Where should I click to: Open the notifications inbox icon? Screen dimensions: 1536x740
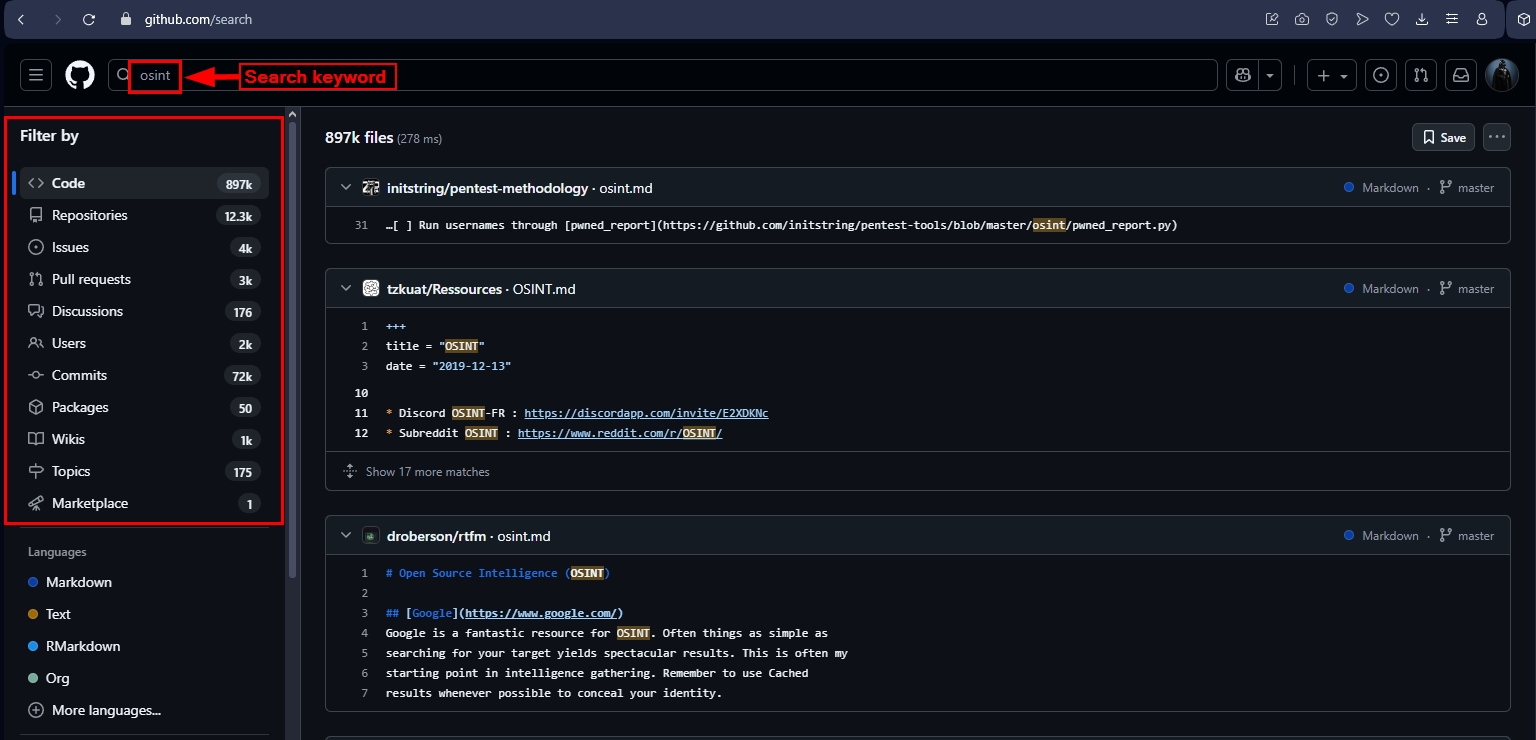point(1461,75)
